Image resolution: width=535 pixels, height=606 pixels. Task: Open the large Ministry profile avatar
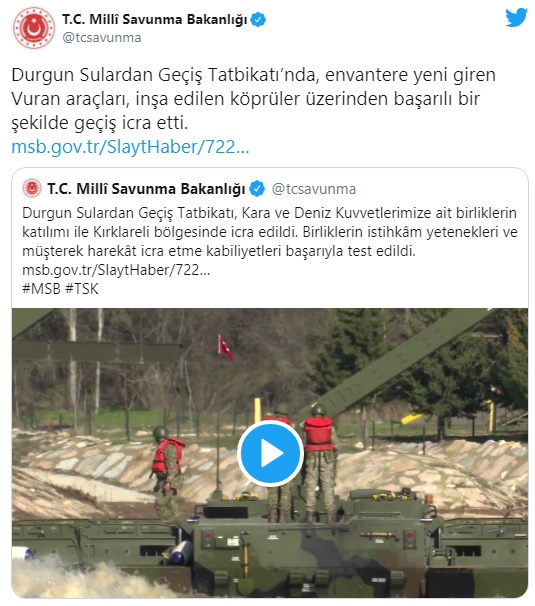[x=34, y=28]
